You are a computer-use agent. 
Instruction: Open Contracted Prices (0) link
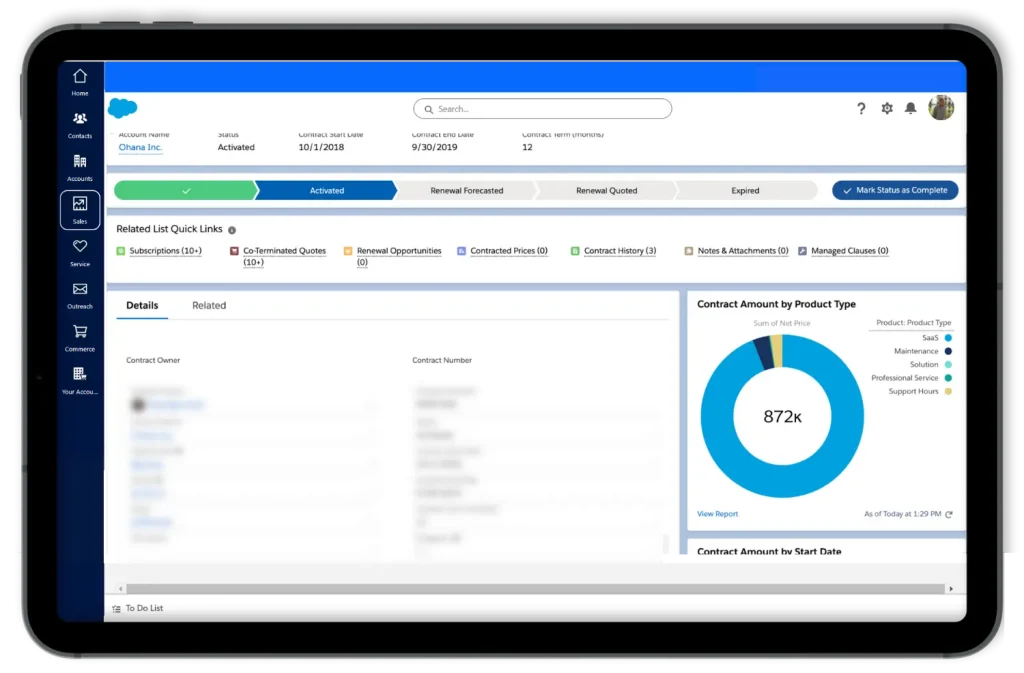tap(509, 251)
